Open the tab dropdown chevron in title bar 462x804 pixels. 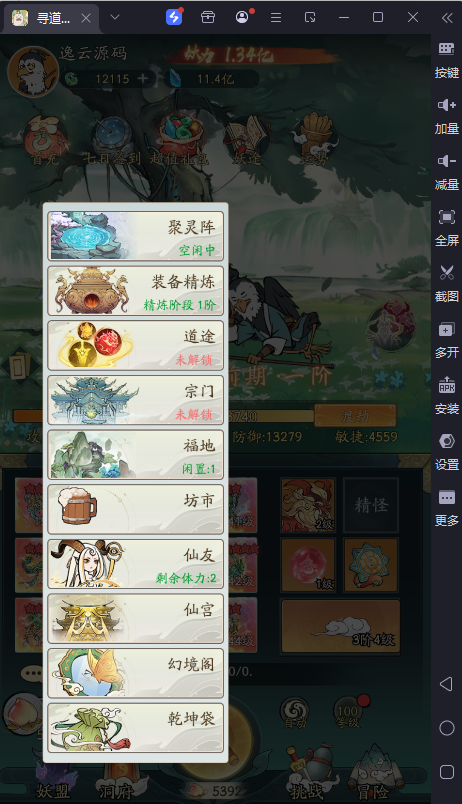pos(115,17)
